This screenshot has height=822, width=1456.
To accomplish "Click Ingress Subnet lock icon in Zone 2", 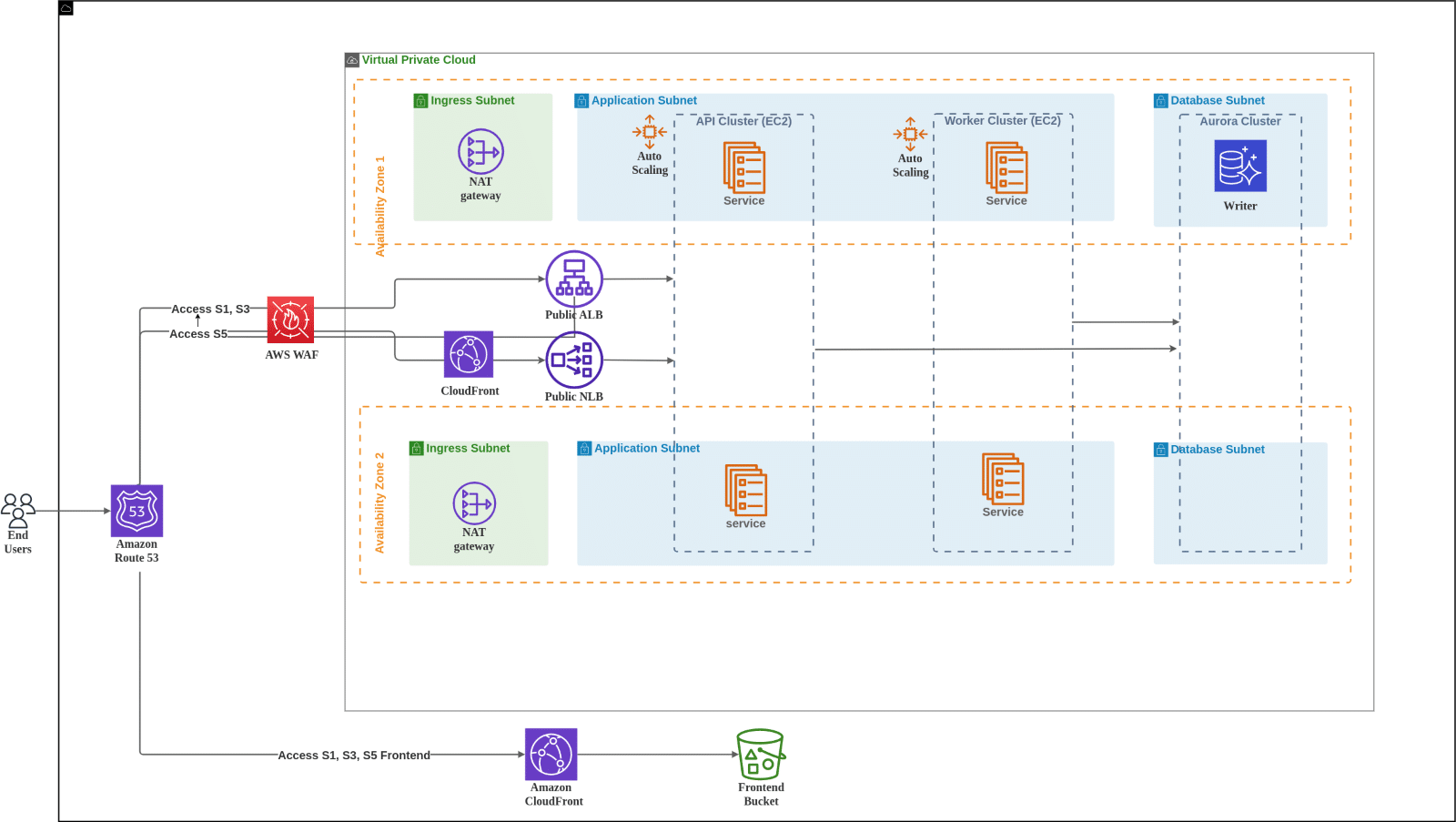I will point(417,449).
